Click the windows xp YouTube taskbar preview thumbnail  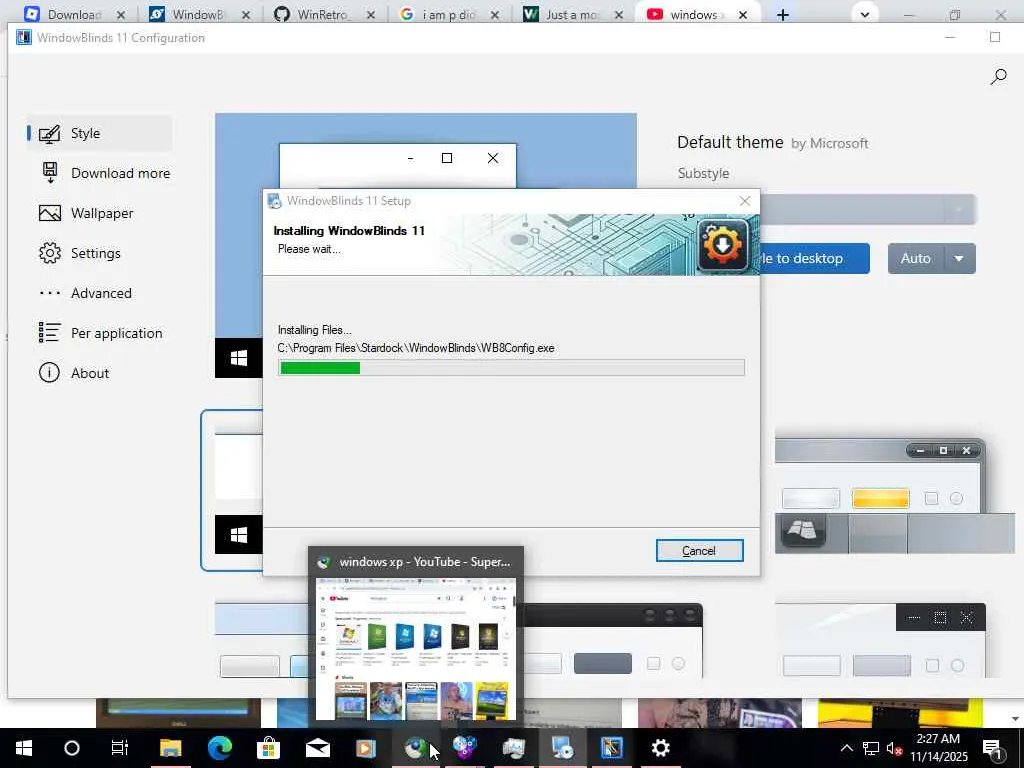(416, 648)
